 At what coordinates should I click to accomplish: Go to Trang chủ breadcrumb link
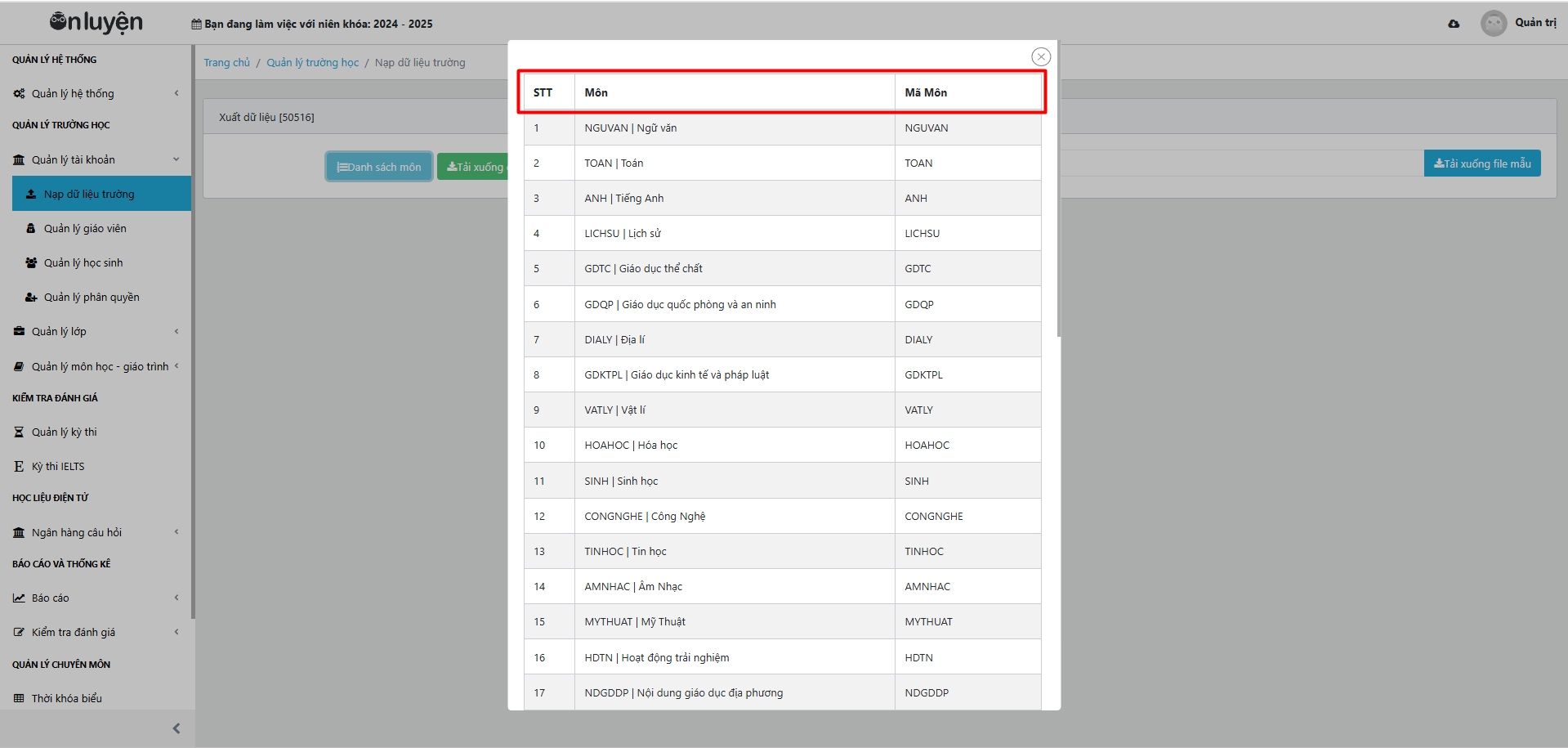tap(226, 63)
